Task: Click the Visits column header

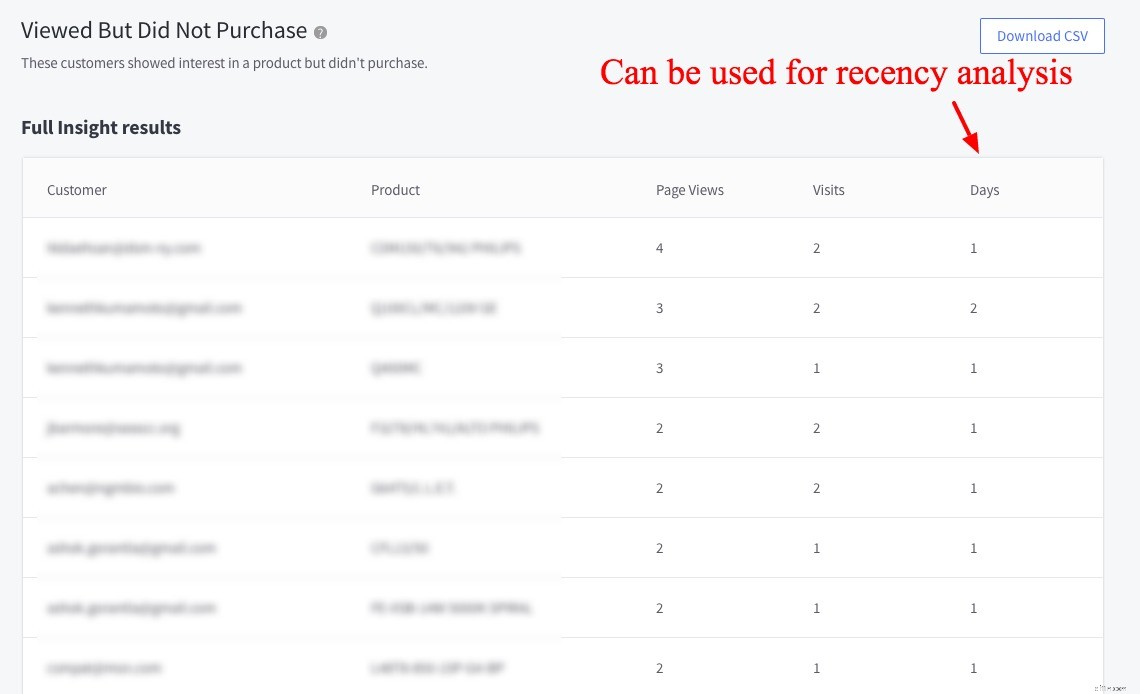Action: (x=828, y=190)
